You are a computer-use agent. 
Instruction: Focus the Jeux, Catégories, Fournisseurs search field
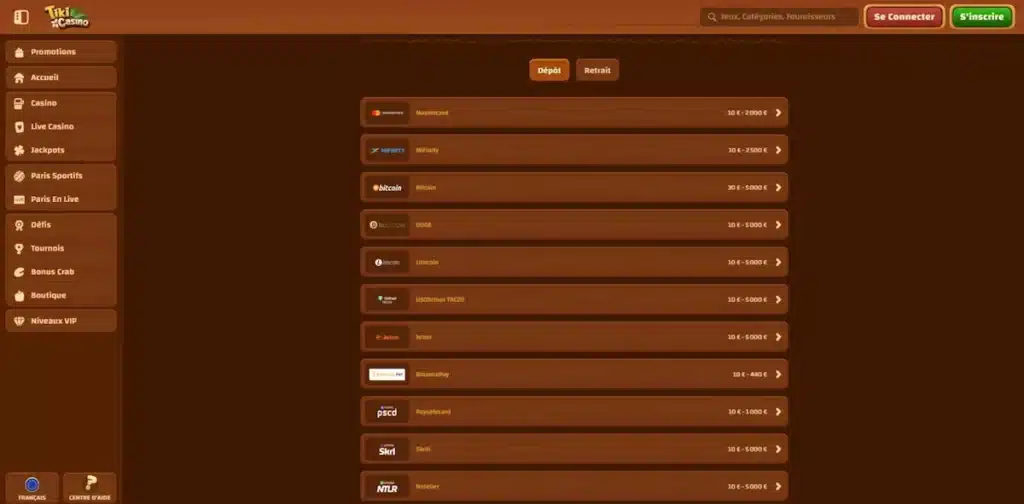779,17
